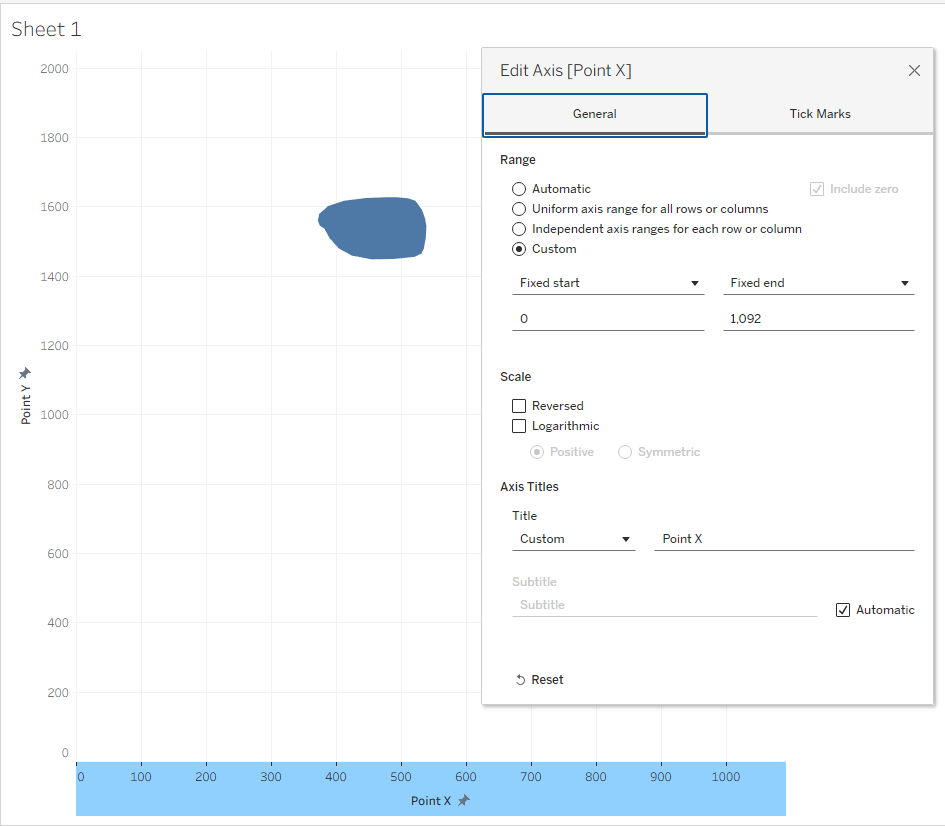The height and width of the screenshot is (826, 945).
Task: Click the pin icon beside Point Y axis
Action: (x=26, y=373)
